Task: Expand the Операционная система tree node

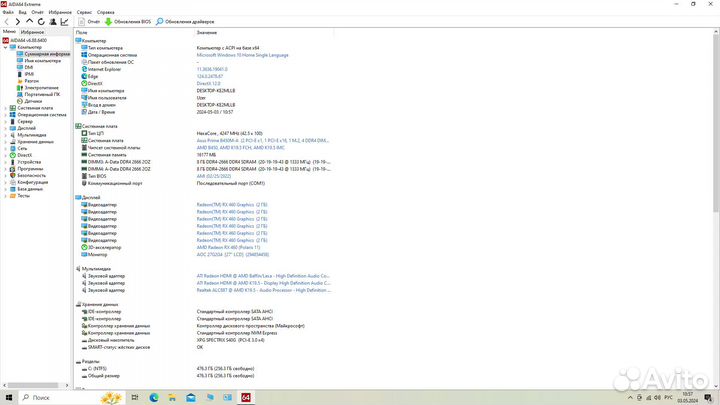Action: [x=5, y=115]
